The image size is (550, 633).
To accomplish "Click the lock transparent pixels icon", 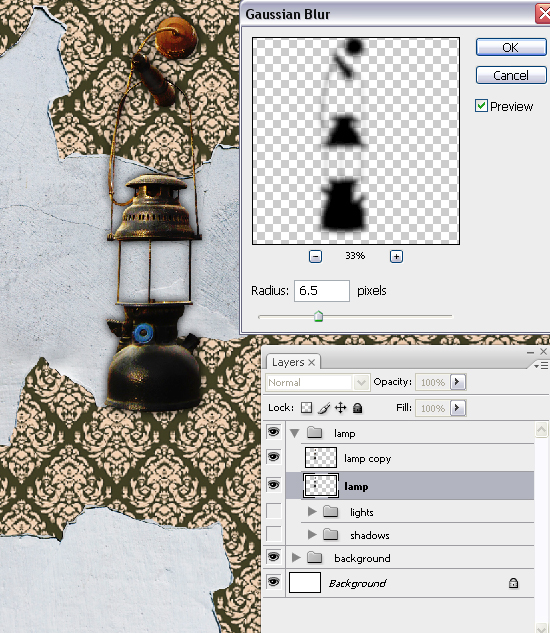I will (x=306, y=408).
